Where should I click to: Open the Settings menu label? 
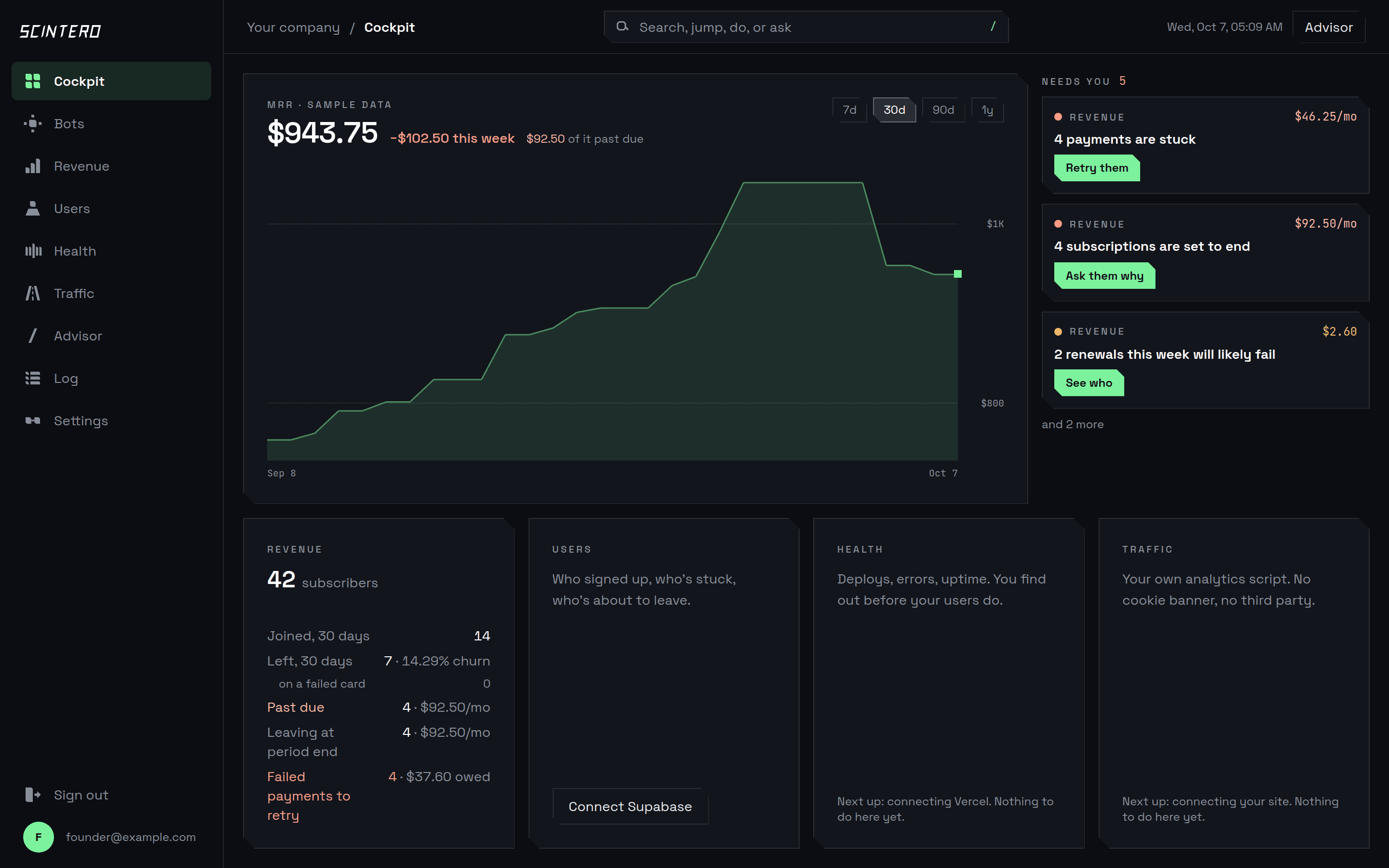coord(81,421)
